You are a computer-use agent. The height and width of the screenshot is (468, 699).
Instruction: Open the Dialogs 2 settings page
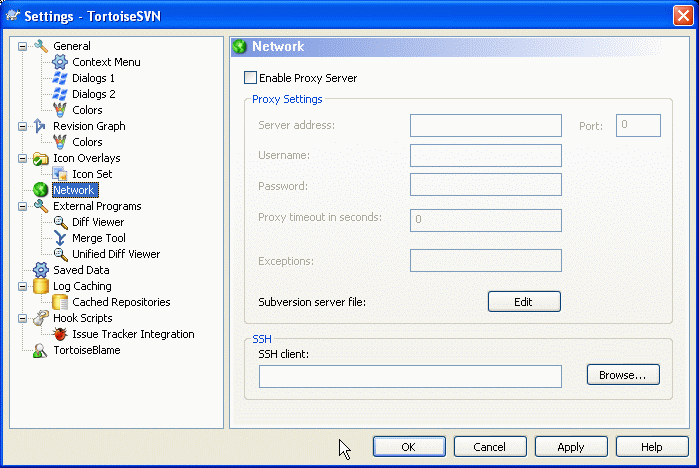94,94
